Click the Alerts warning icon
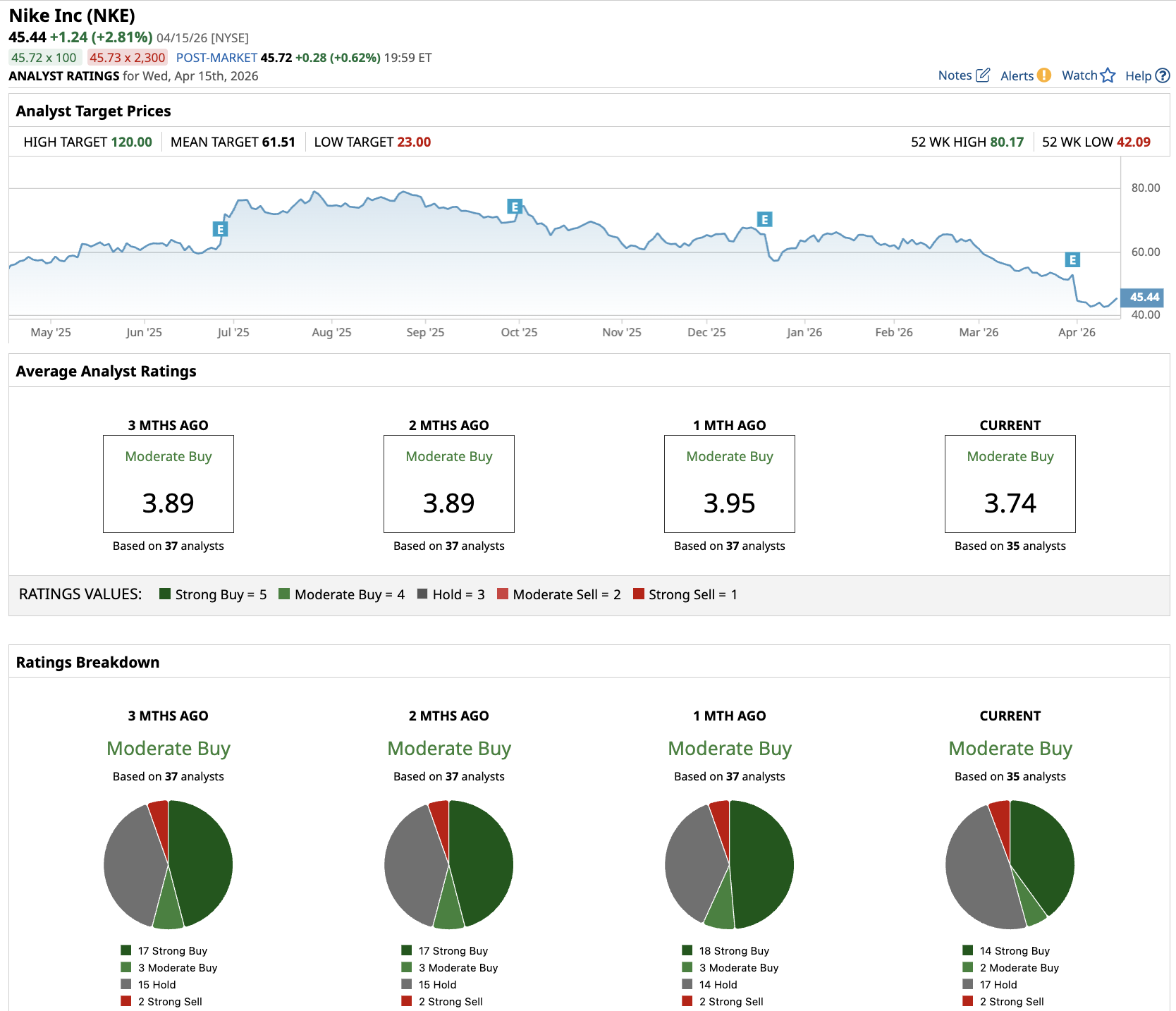1176x1011 pixels. [x=1044, y=75]
